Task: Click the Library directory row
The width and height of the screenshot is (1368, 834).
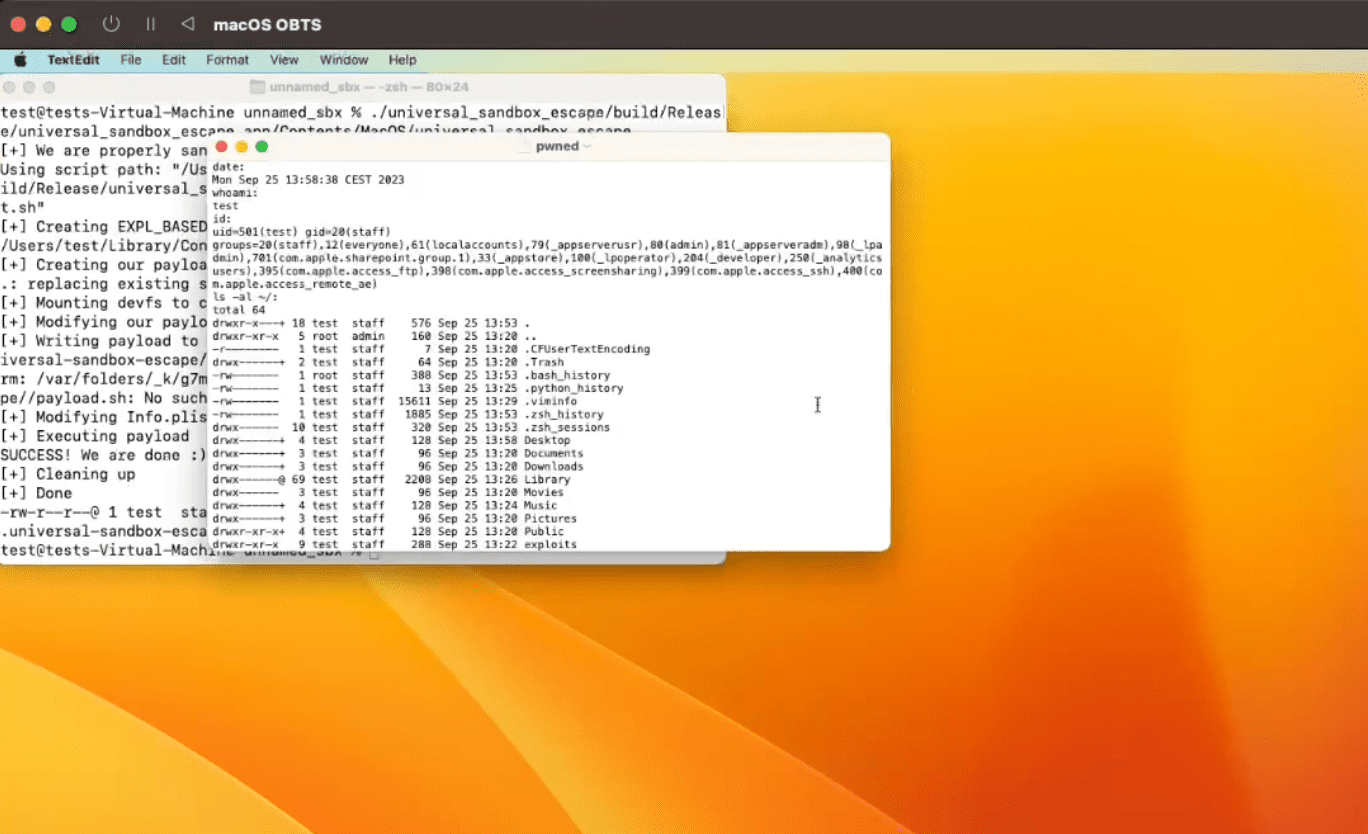Action: pyautogui.click(x=391, y=479)
